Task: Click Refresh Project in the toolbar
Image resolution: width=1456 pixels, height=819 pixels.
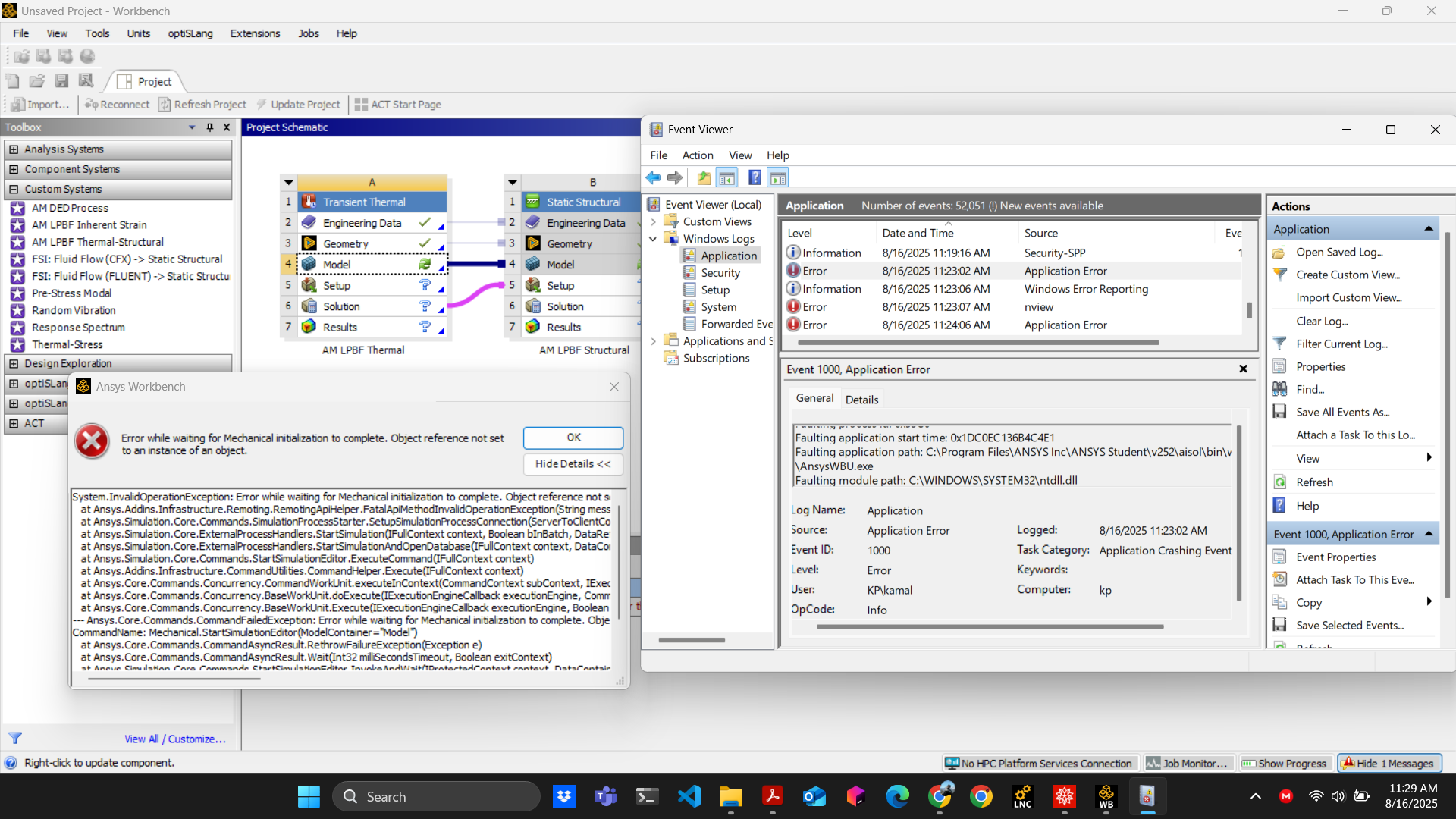Action: 202,105
